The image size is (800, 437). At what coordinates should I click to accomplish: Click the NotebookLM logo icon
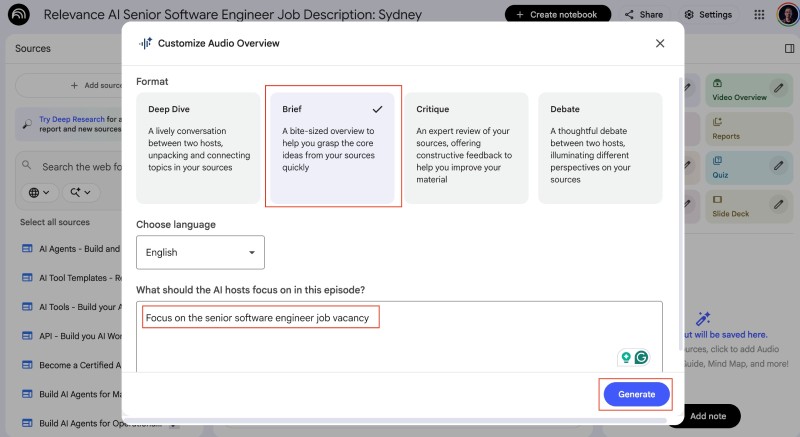click(x=19, y=15)
